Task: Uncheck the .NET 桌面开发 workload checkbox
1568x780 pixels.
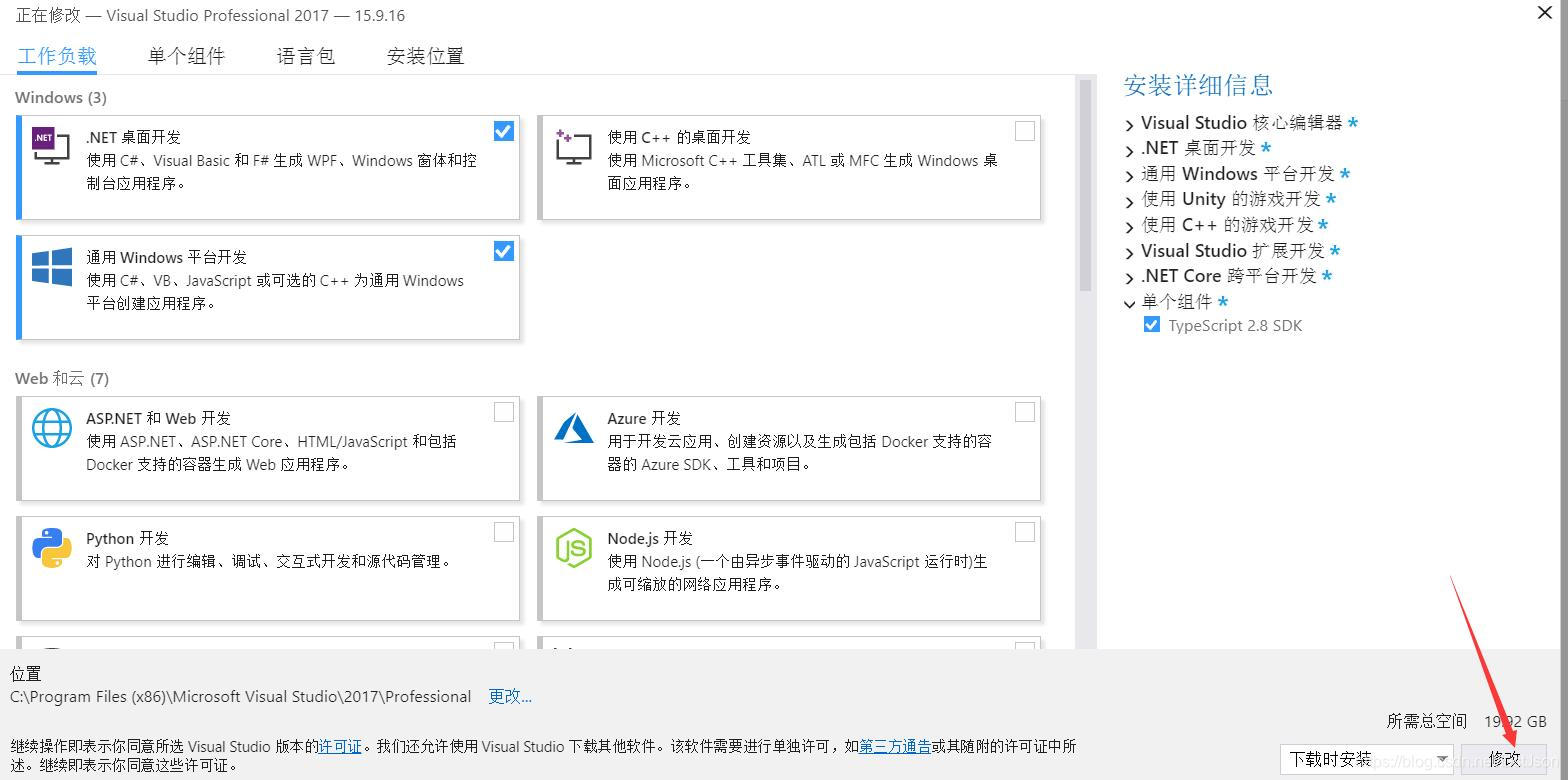Action: tap(504, 131)
